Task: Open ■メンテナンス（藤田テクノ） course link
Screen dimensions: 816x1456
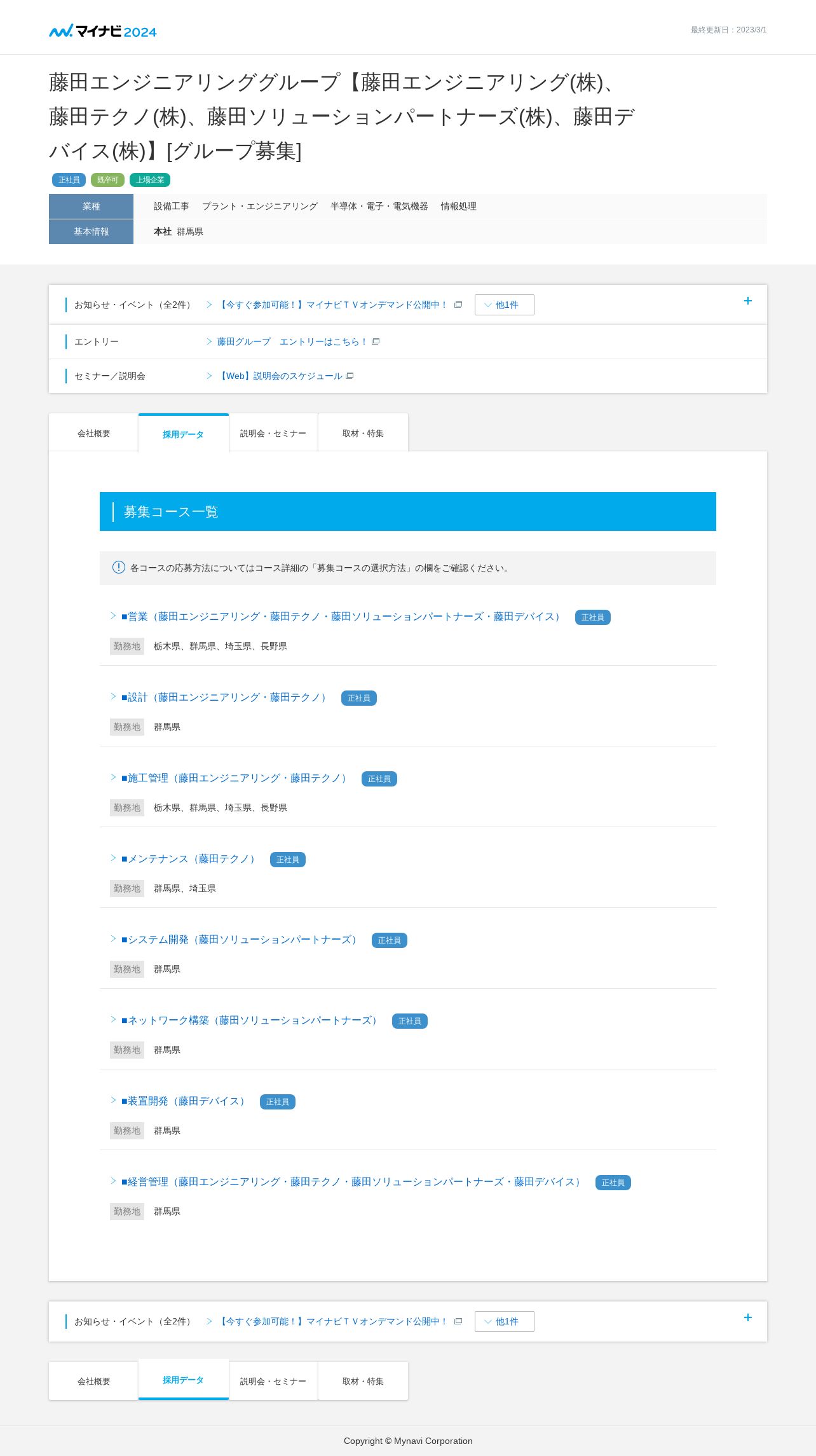Action: point(189,859)
